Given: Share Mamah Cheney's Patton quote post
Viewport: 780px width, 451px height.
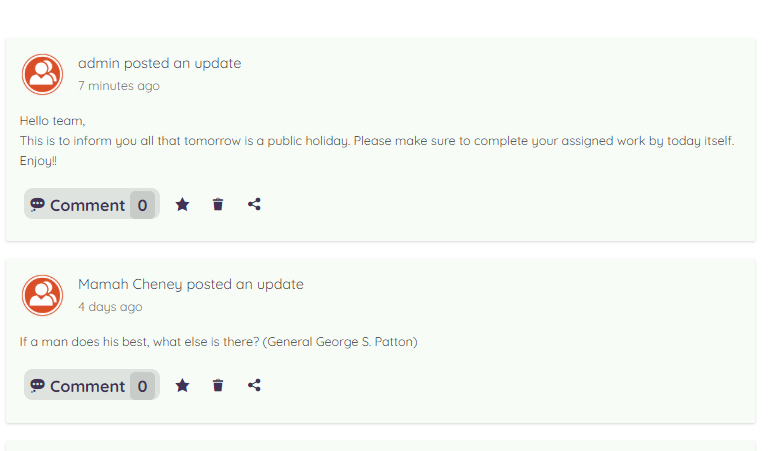Looking at the screenshot, I should point(254,385).
